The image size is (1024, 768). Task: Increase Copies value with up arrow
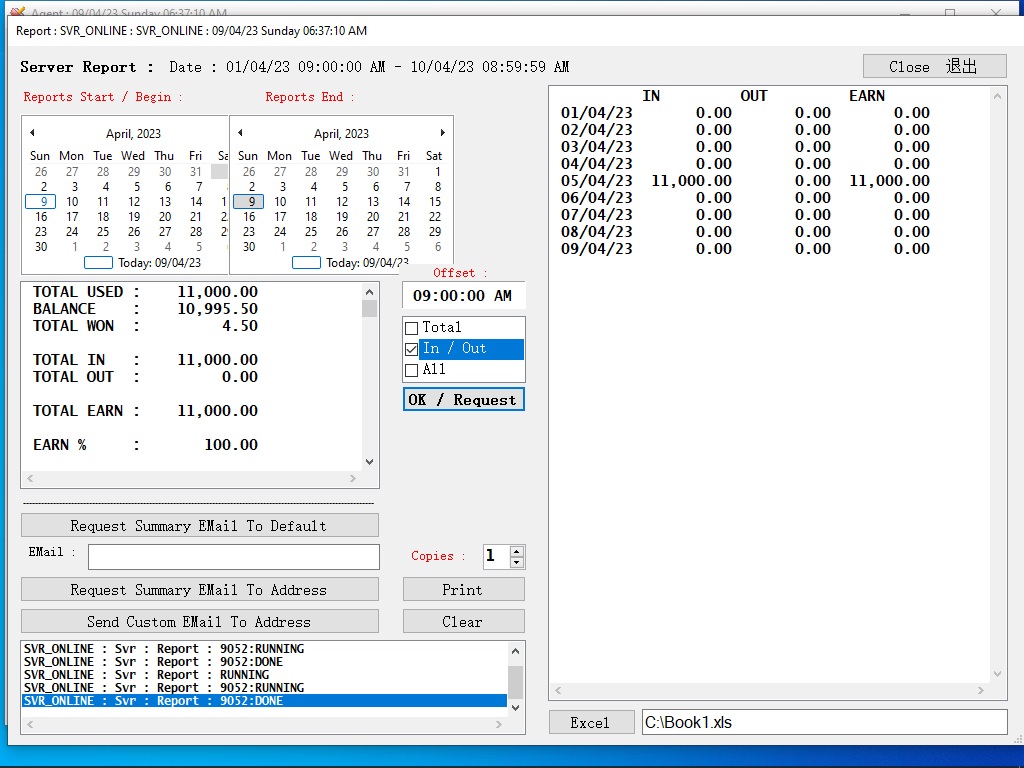pyautogui.click(x=516, y=551)
